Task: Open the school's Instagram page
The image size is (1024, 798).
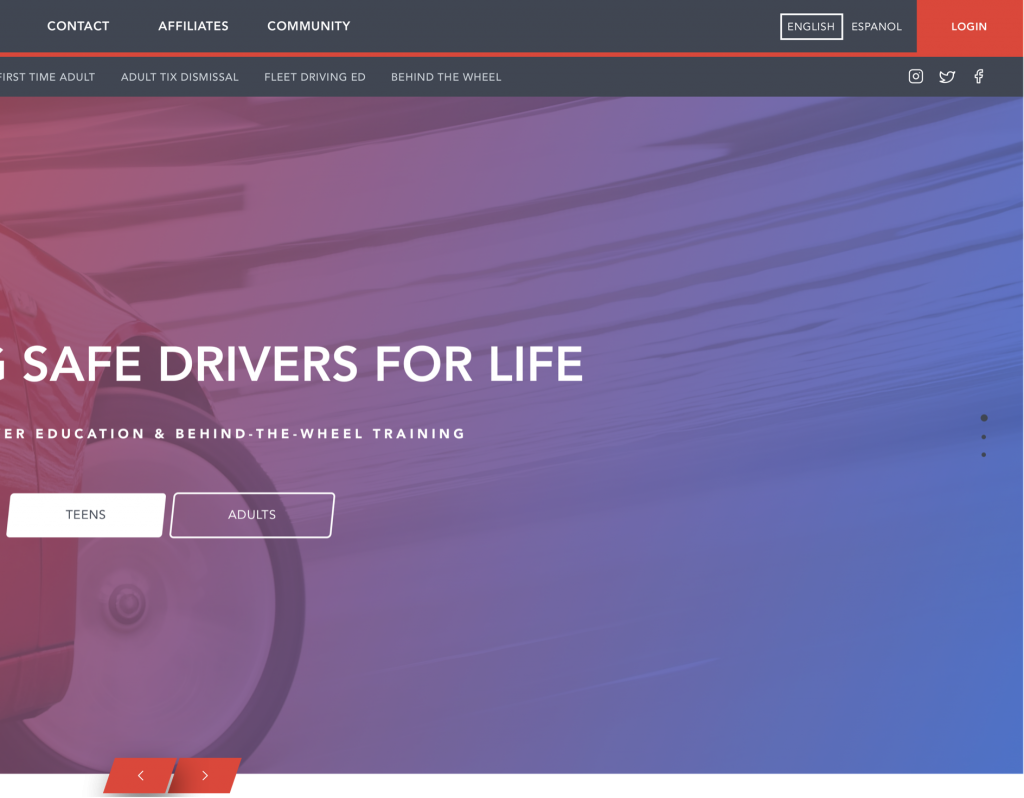Action: (x=915, y=76)
